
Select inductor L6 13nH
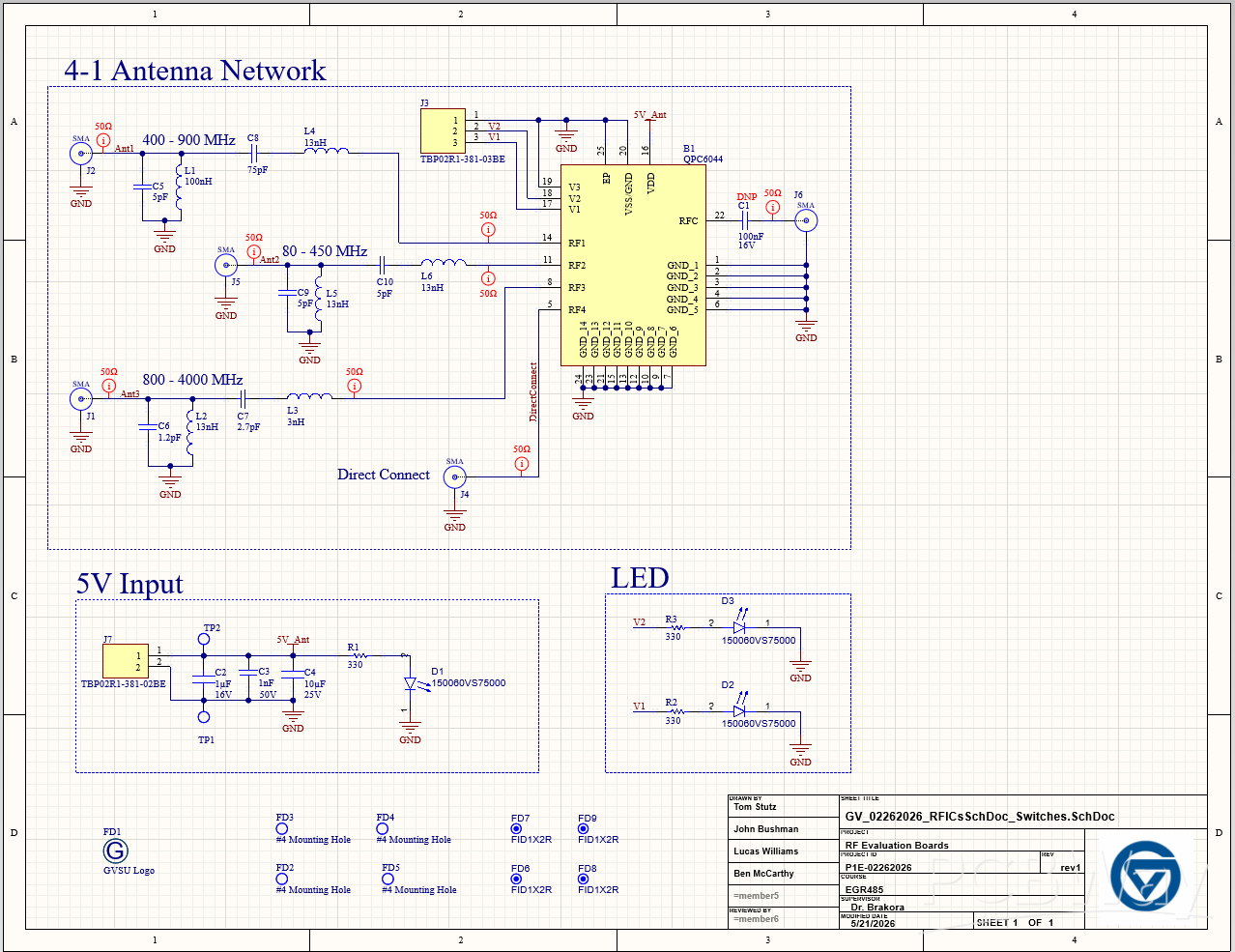click(x=443, y=262)
